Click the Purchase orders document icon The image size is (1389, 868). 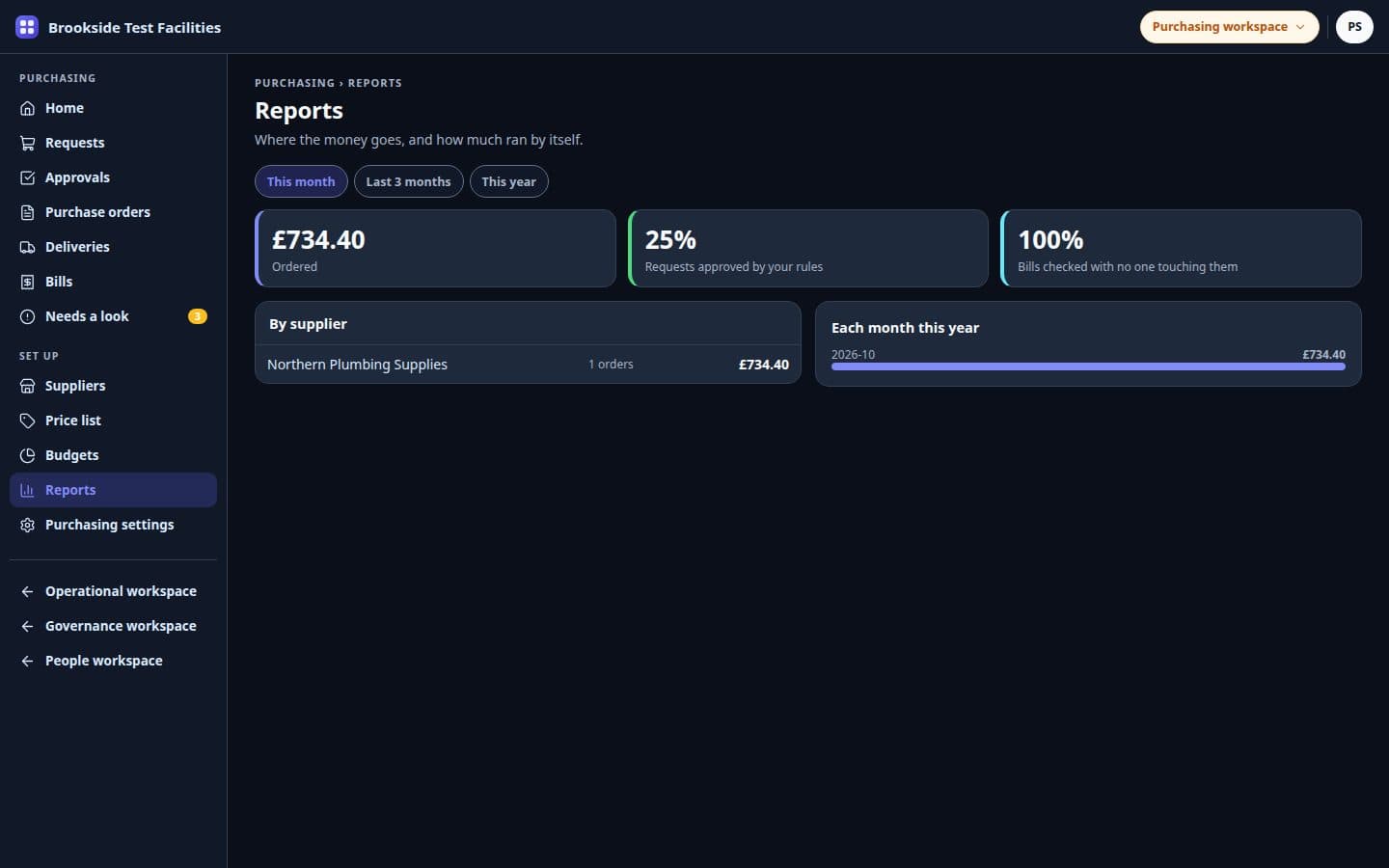(x=27, y=212)
